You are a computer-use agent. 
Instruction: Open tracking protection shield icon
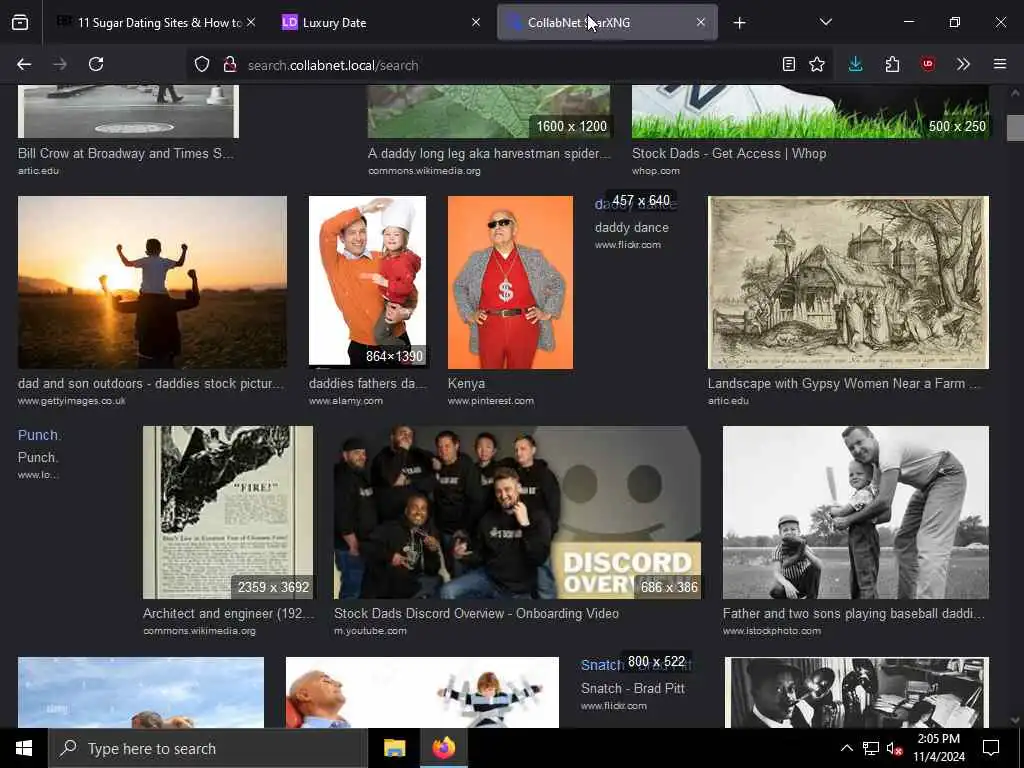[x=202, y=64]
